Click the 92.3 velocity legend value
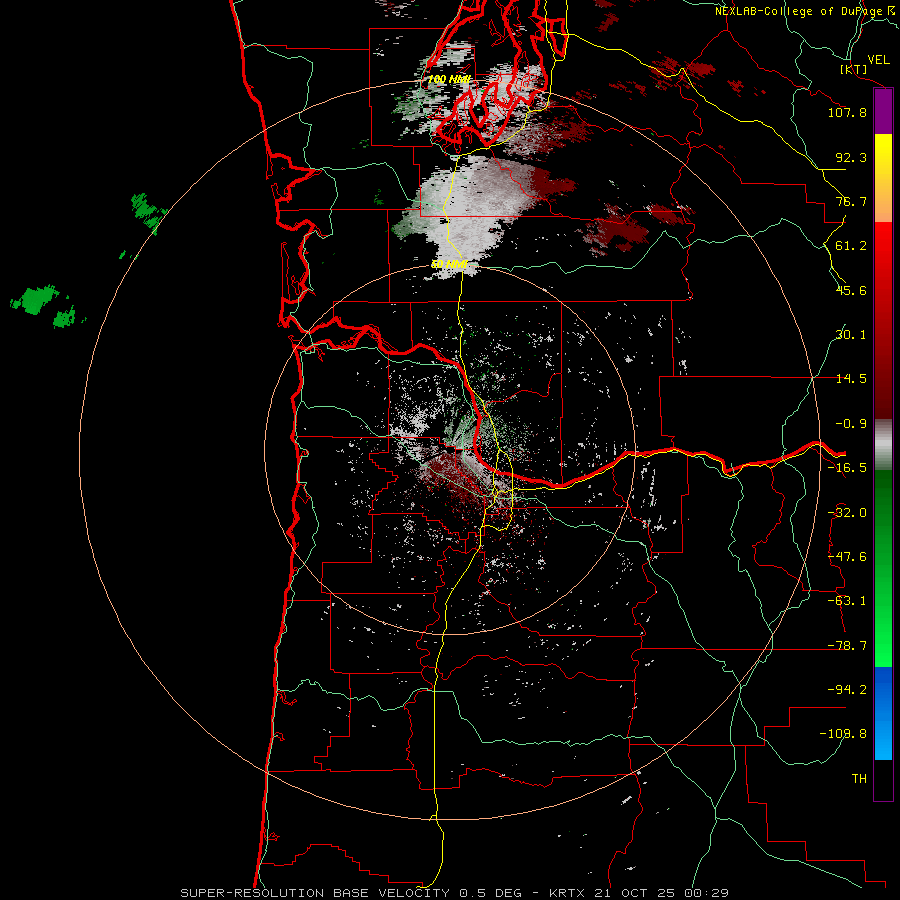This screenshot has width=900, height=900. point(851,157)
